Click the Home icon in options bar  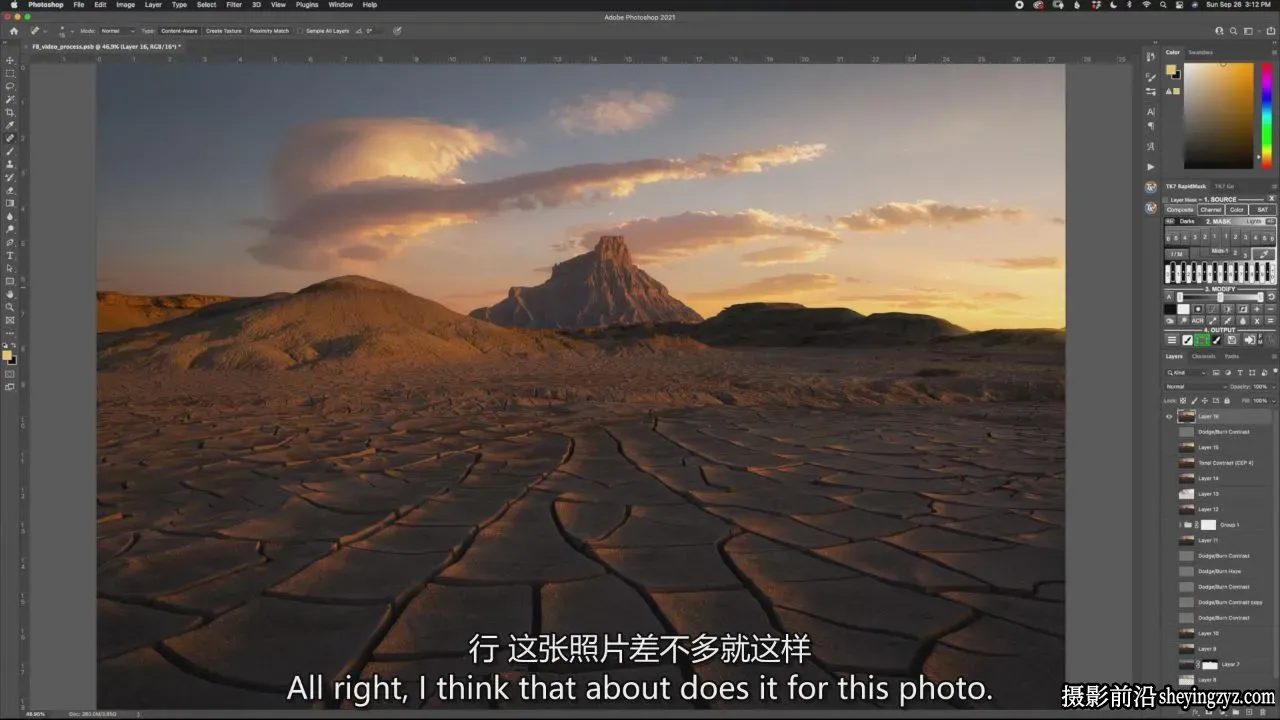pos(14,31)
